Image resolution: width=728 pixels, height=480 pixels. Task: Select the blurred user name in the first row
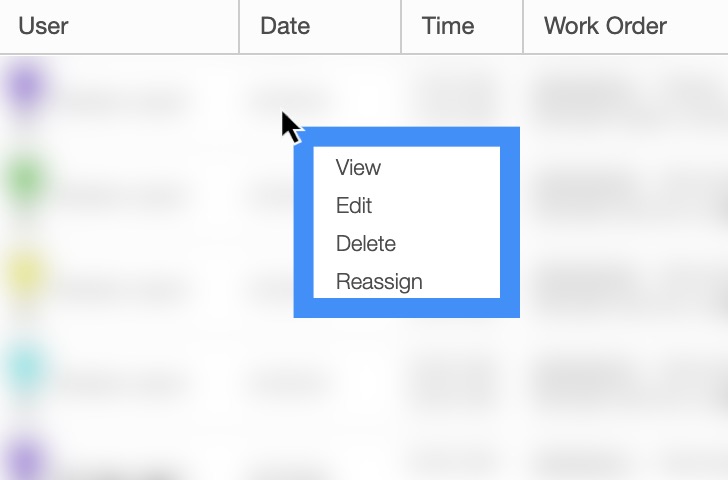122,100
